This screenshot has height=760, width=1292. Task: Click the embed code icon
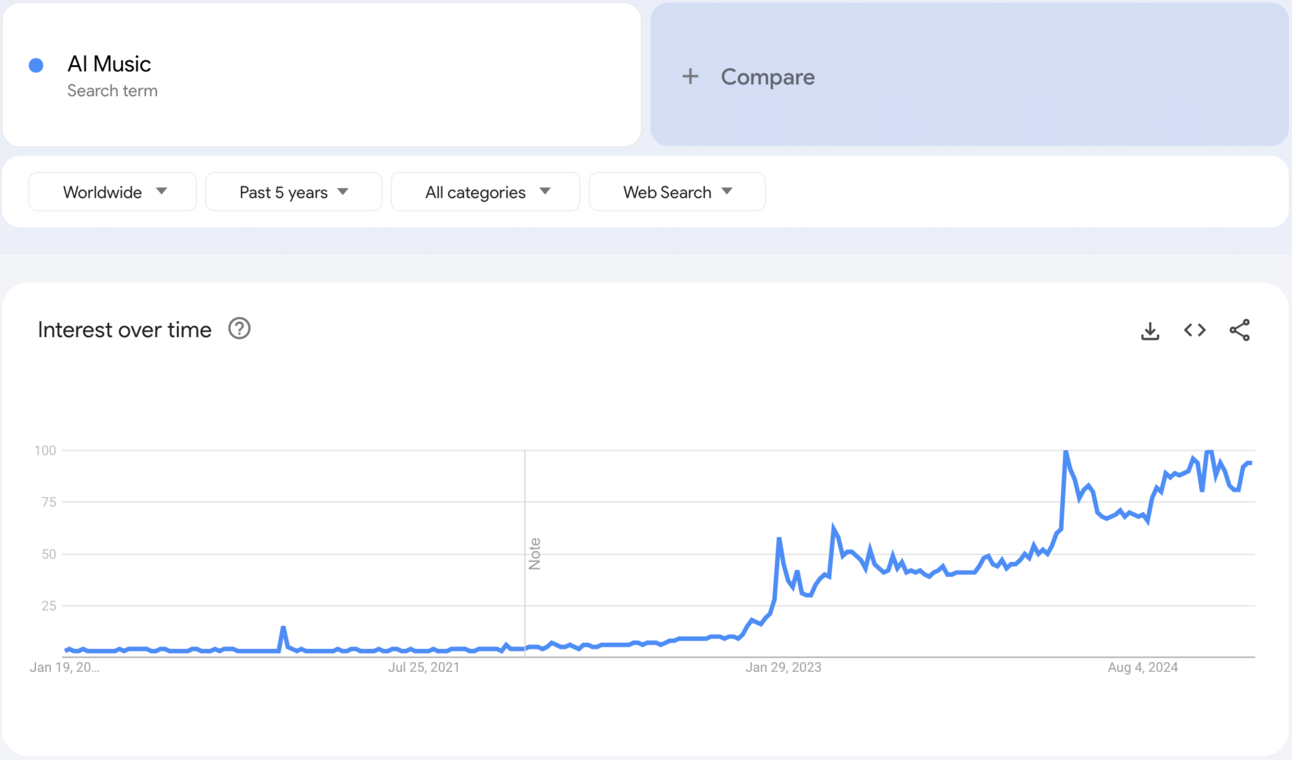click(1195, 330)
